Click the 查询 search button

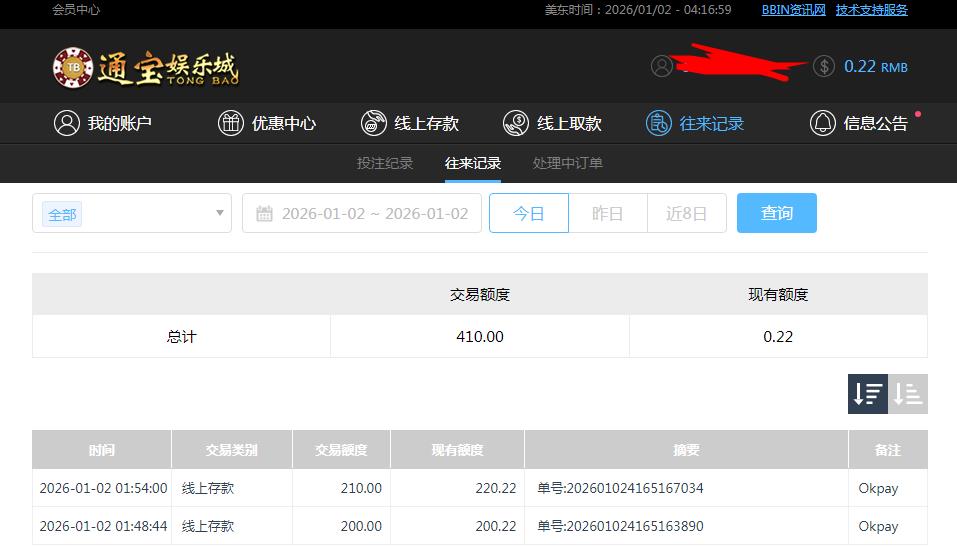(776, 213)
